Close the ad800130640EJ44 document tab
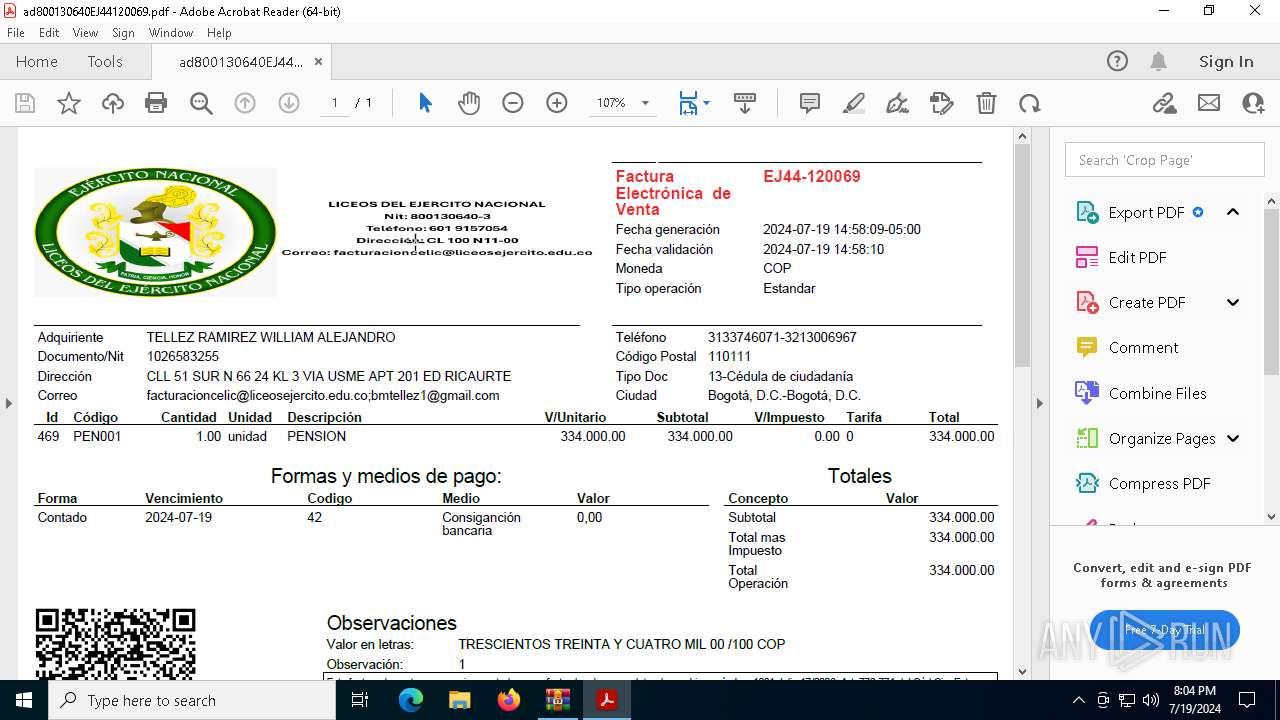Image resolution: width=1280 pixels, height=720 pixels. click(318, 61)
